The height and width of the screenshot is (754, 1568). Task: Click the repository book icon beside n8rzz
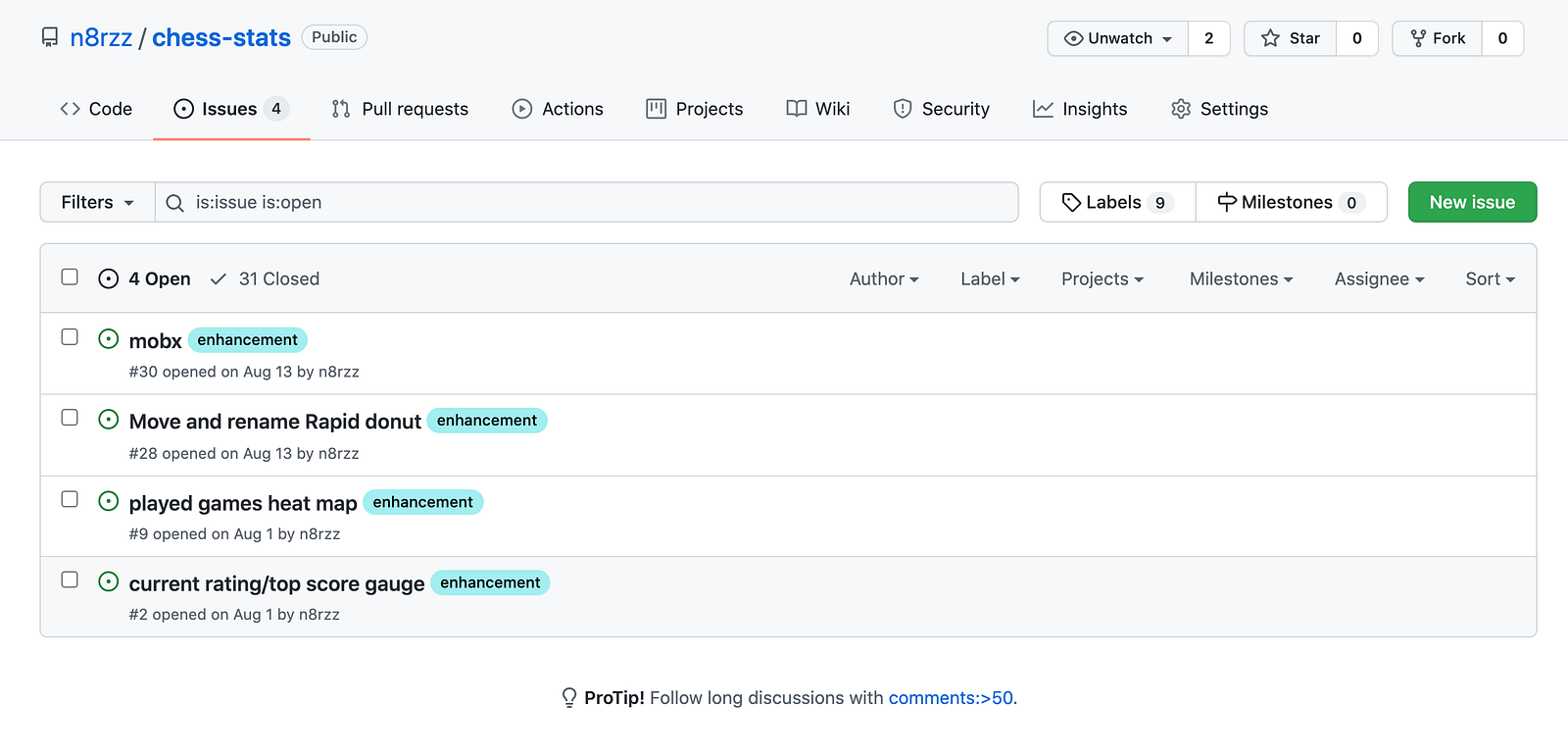coord(50,38)
